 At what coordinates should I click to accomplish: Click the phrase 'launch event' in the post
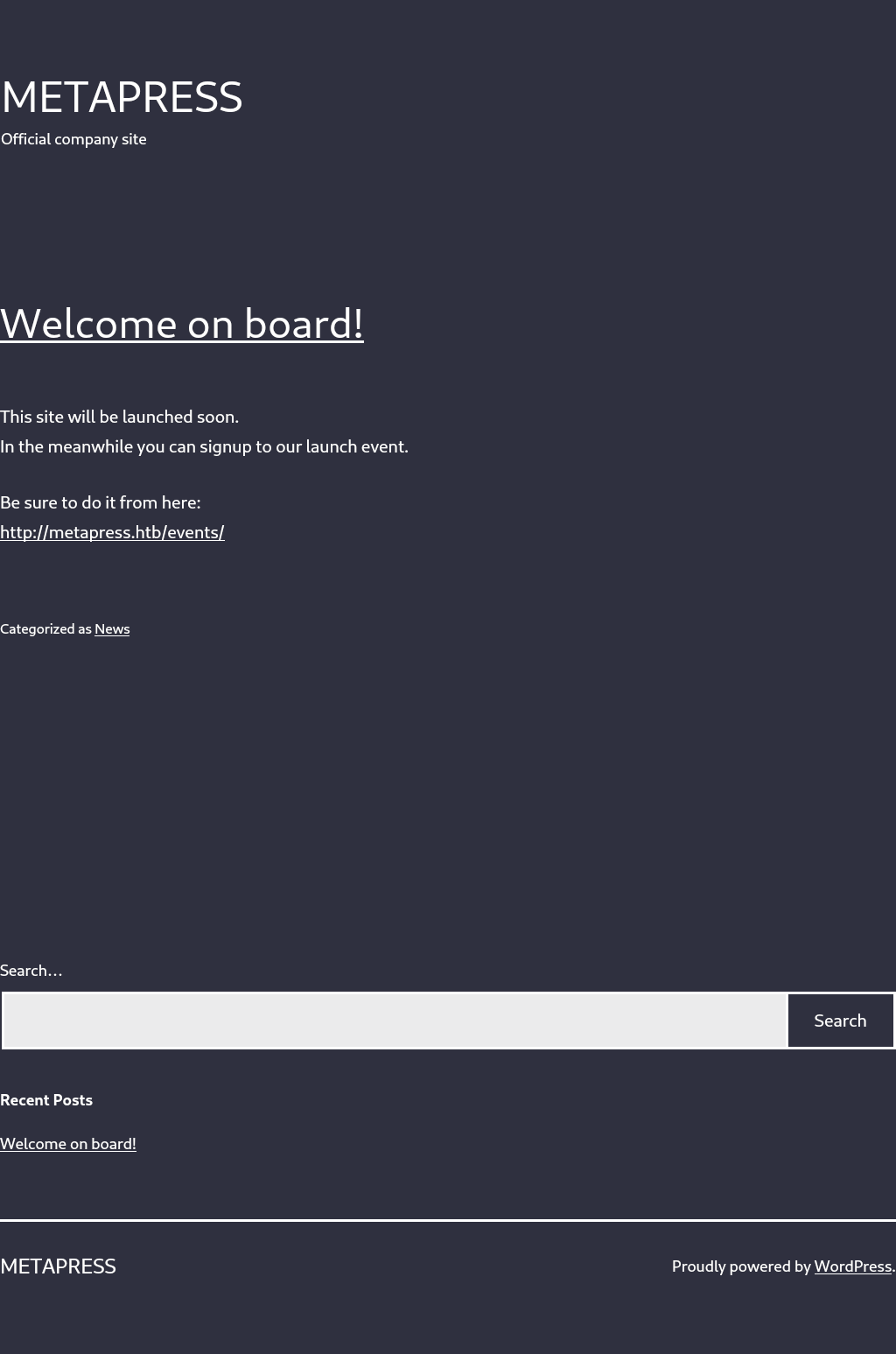(x=356, y=446)
